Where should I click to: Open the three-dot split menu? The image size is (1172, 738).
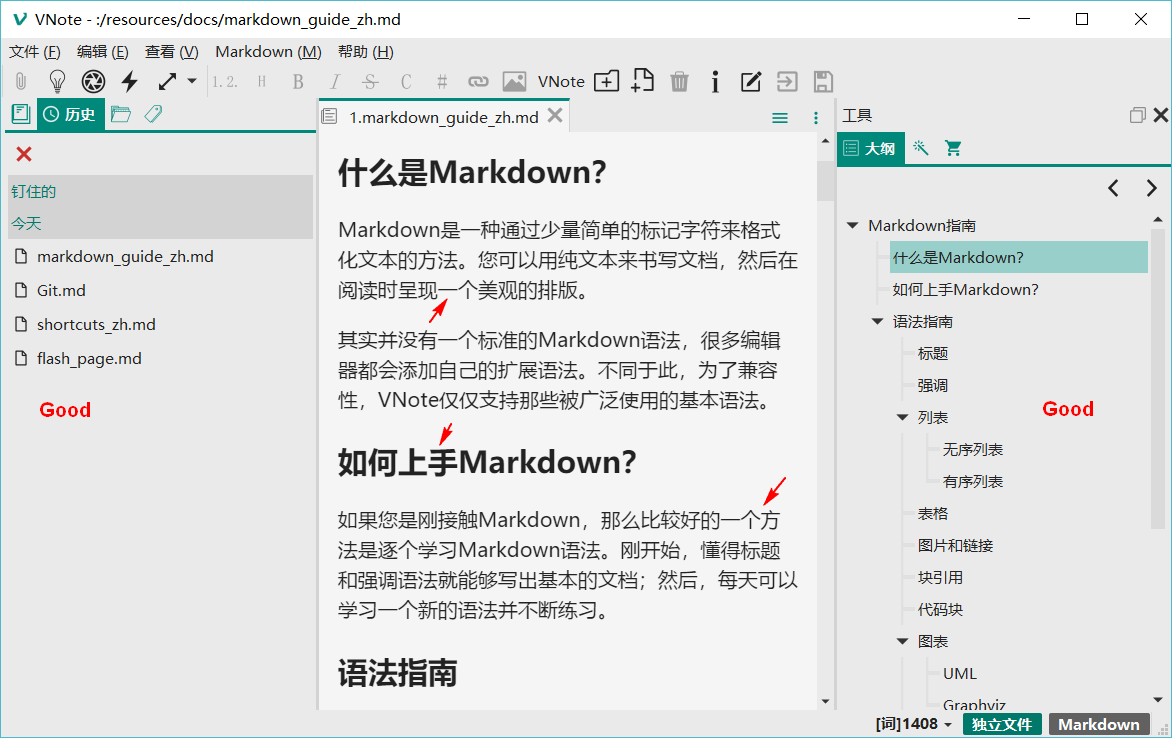pos(815,118)
